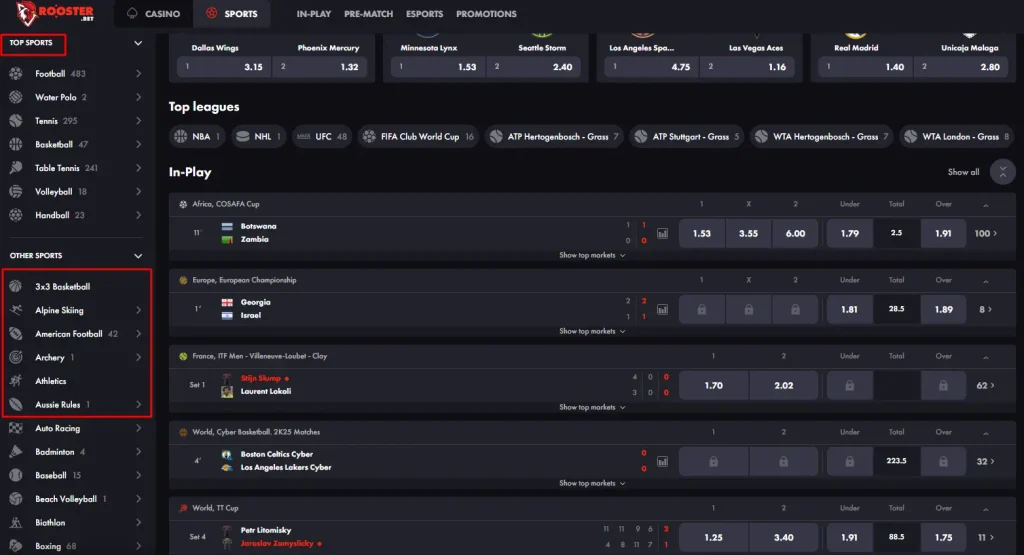Select the Handball icon
This screenshot has height=555, width=1024.
click(x=16, y=215)
